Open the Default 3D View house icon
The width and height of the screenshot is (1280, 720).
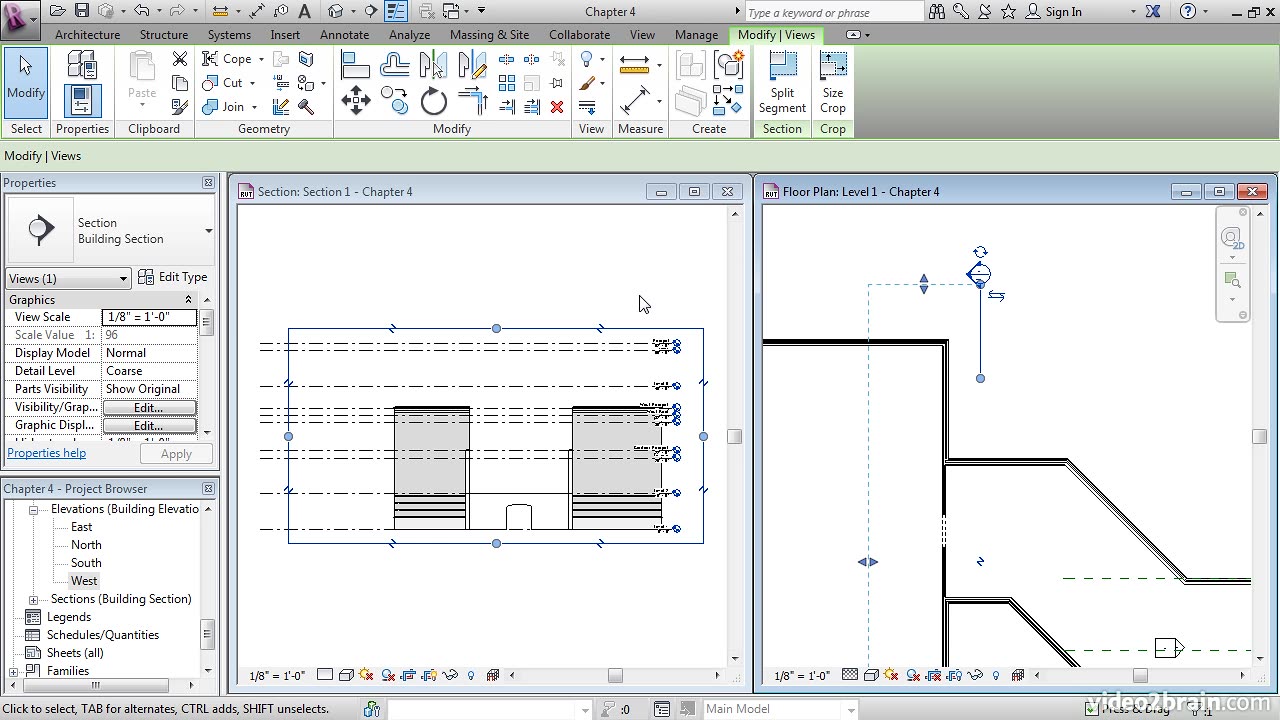click(336, 12)
